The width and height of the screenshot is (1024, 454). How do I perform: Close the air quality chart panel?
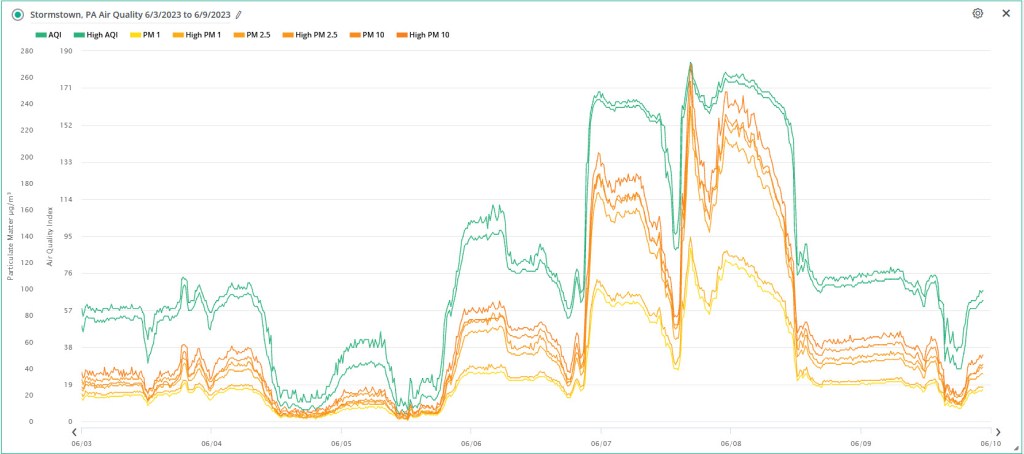pyautogui.click(x=1005, y=14)
